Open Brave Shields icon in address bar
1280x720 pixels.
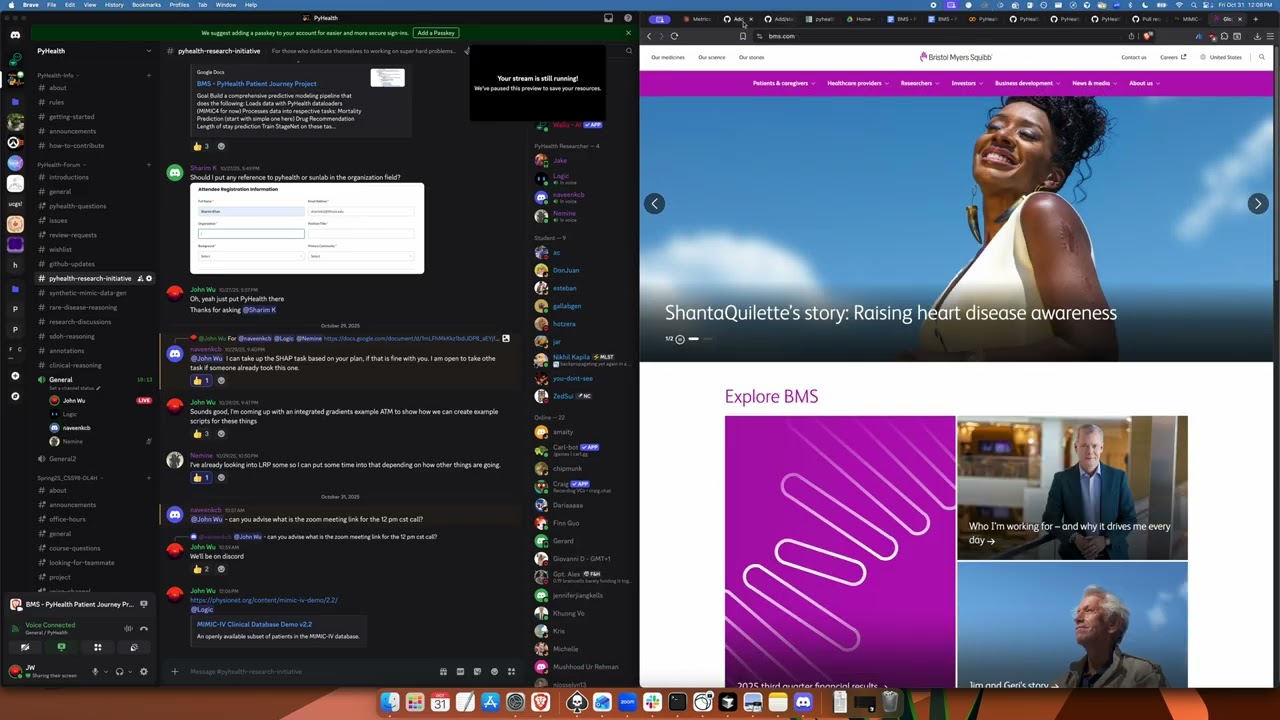[1149, 36]
